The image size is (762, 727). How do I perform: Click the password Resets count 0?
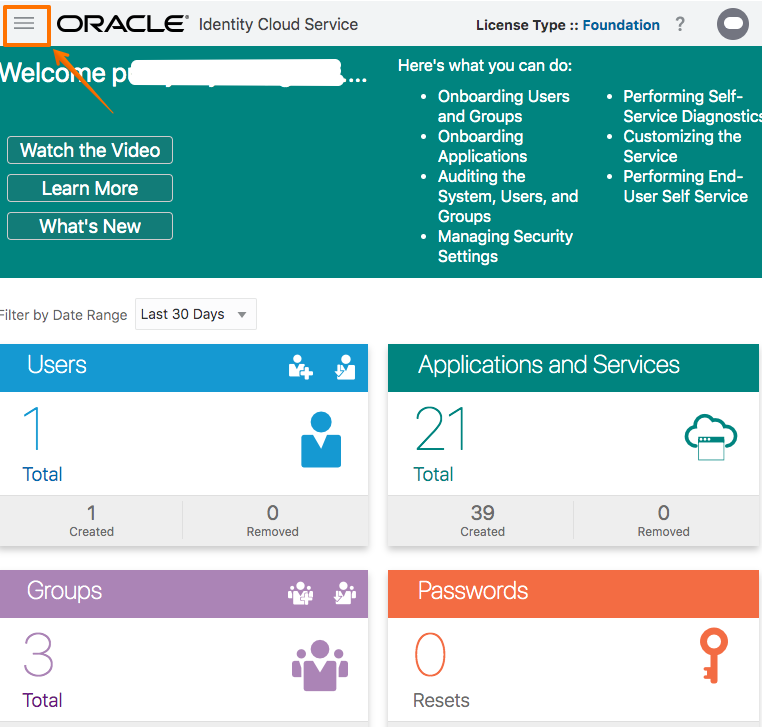pyautogui.click(x=430, y=655)
